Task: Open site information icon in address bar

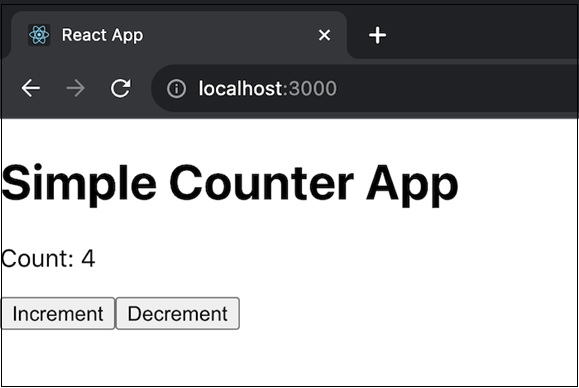Action: 176,89
